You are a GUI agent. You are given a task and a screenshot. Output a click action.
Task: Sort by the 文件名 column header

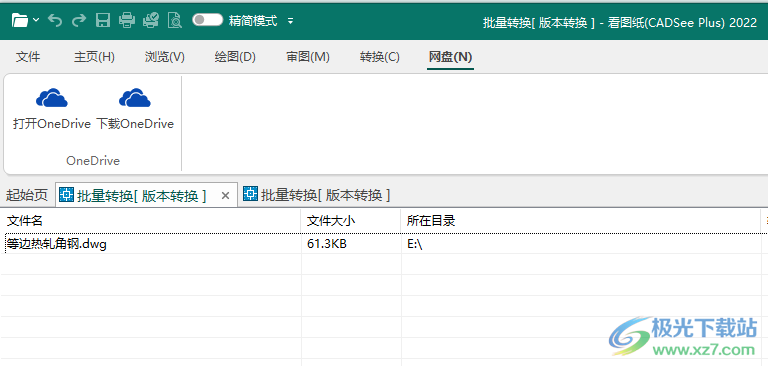pyautogui.click(x=150, y=220)
